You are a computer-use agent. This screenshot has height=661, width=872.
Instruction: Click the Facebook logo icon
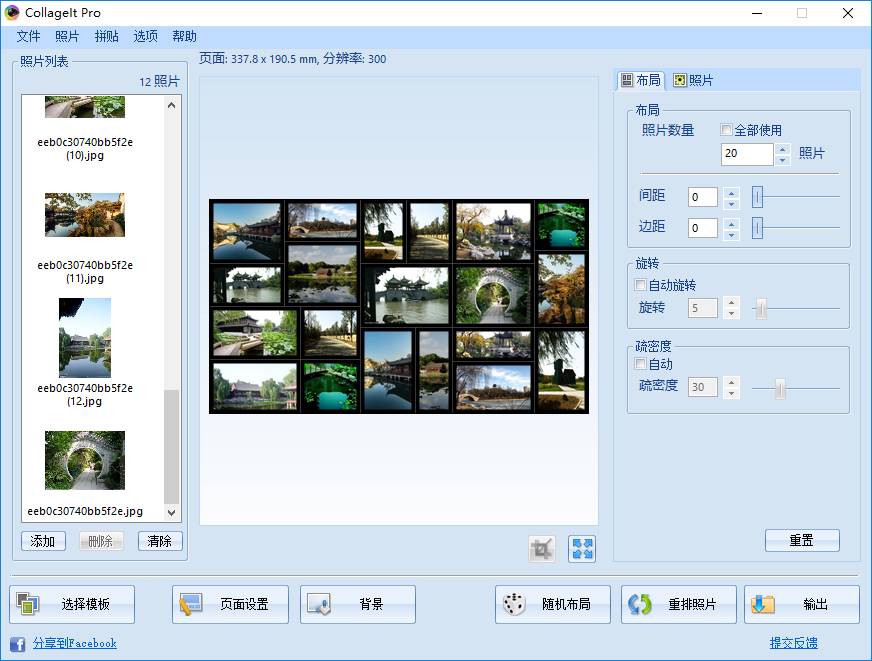(x=18, y=644)
